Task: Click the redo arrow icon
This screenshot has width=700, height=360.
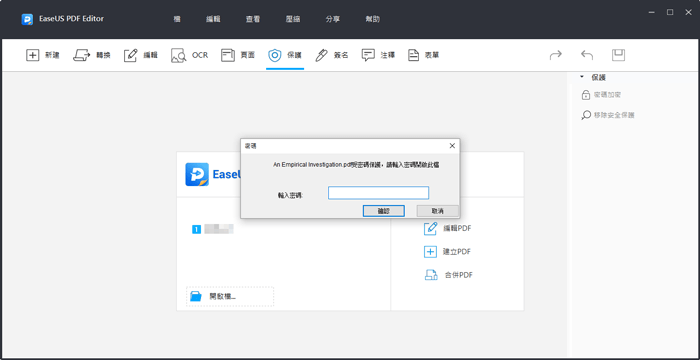Action: [x=555, y=55]
